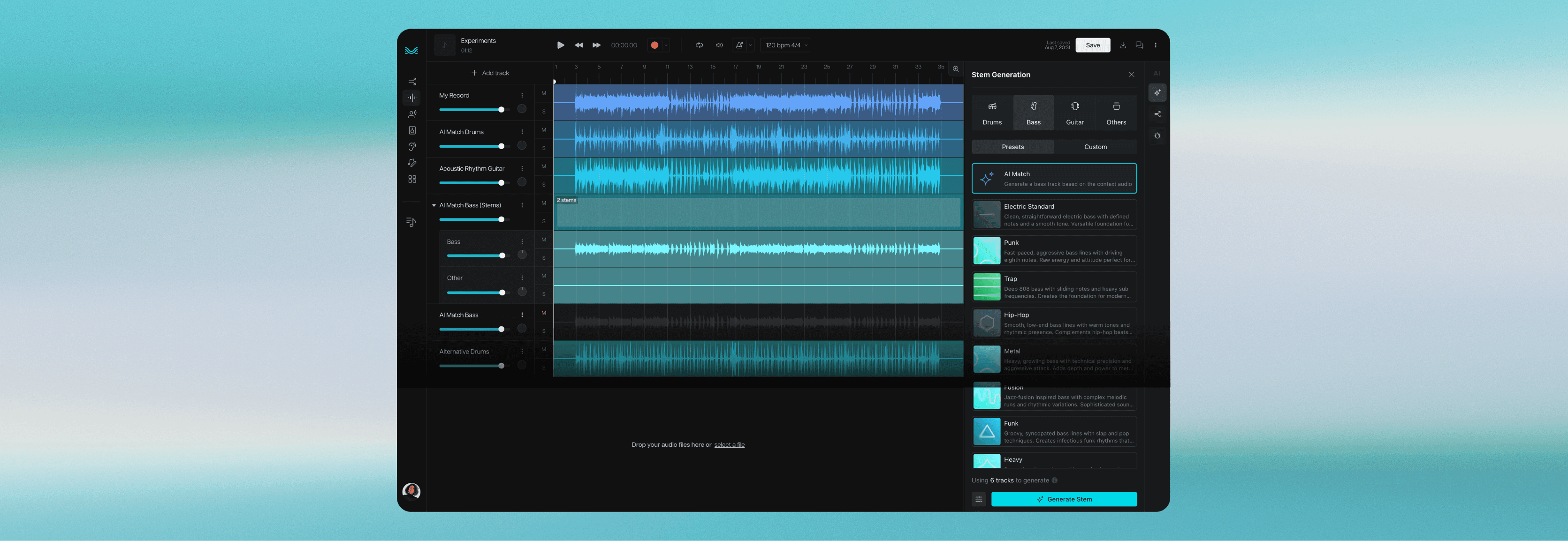Click the metronome icon

point(739,45)
